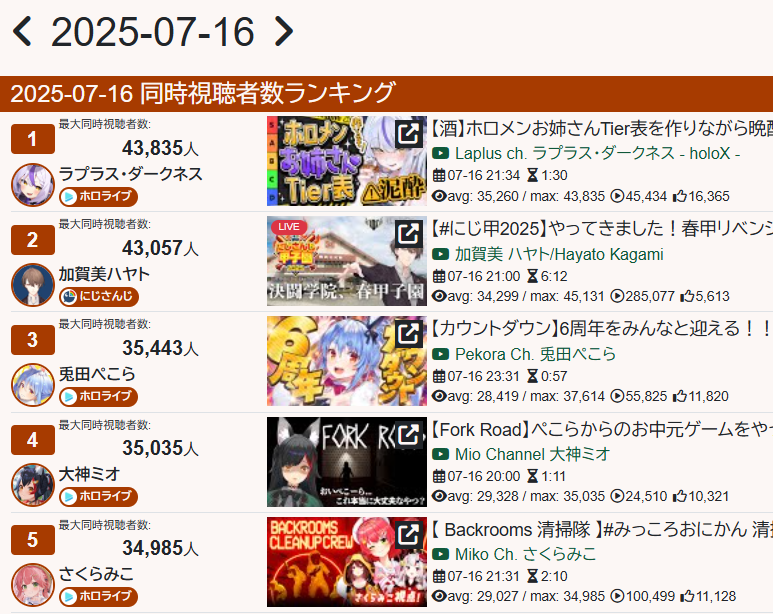
Task: Open Mio Channel 大神ミオ channel link
Action: pos(532,454)
